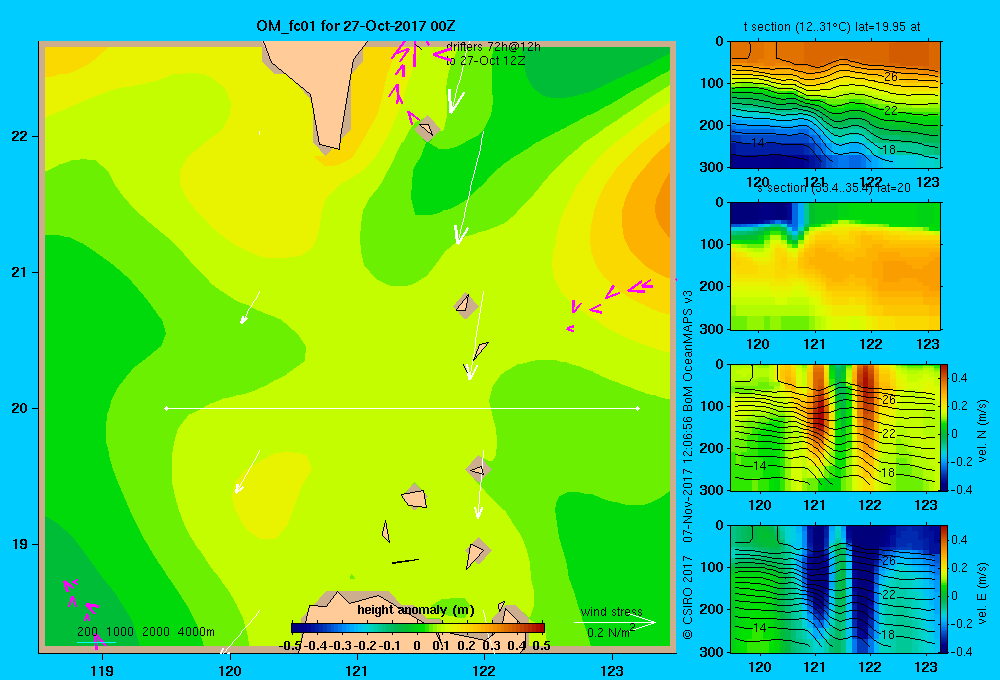Open the eastward velocity section panel
Viewport: 1000px width, 680px height.
click(x=835, y=589)
